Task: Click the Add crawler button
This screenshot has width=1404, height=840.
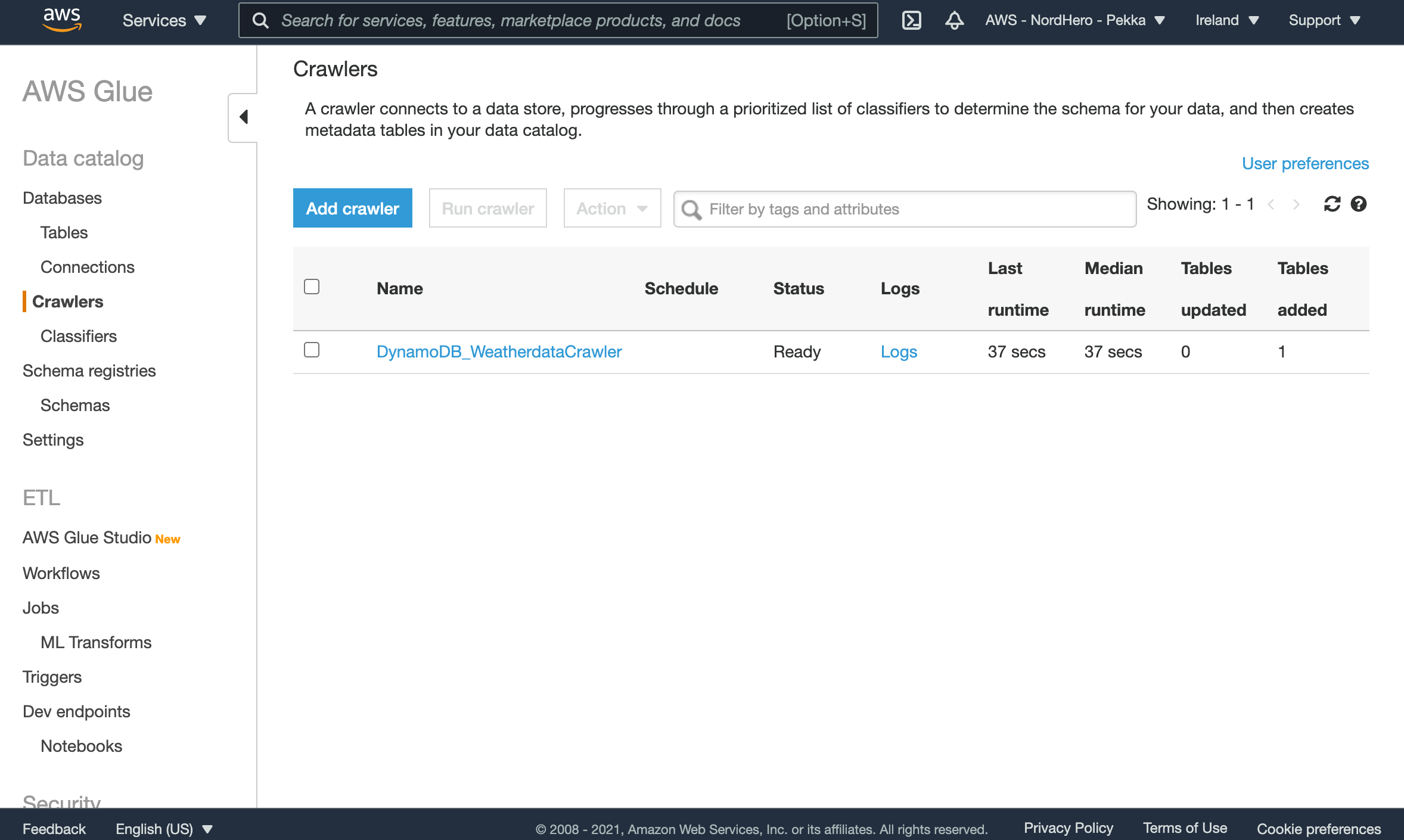Action: pyautogui.click(x=352, y=208)
